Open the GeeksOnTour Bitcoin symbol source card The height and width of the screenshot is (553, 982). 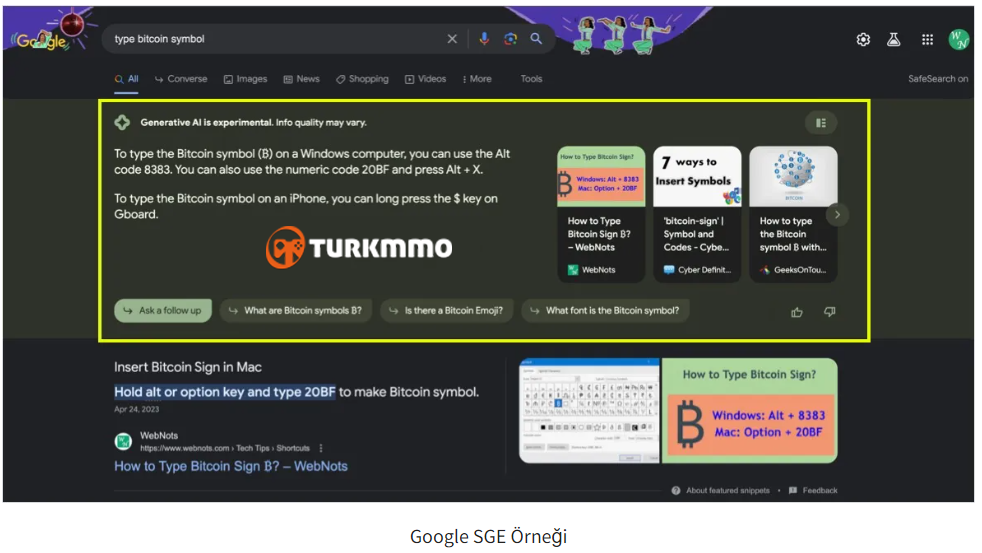pos(793,214)
